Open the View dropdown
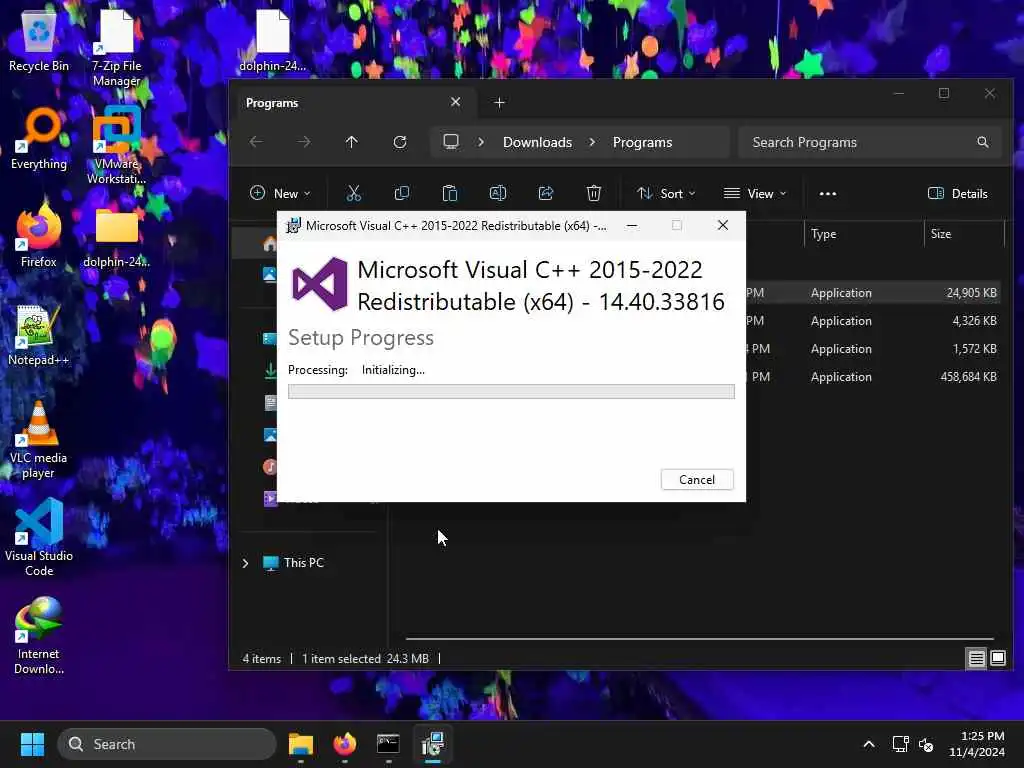The width and height of the screenshot is (1024, 768). click(x=755, y=193)
